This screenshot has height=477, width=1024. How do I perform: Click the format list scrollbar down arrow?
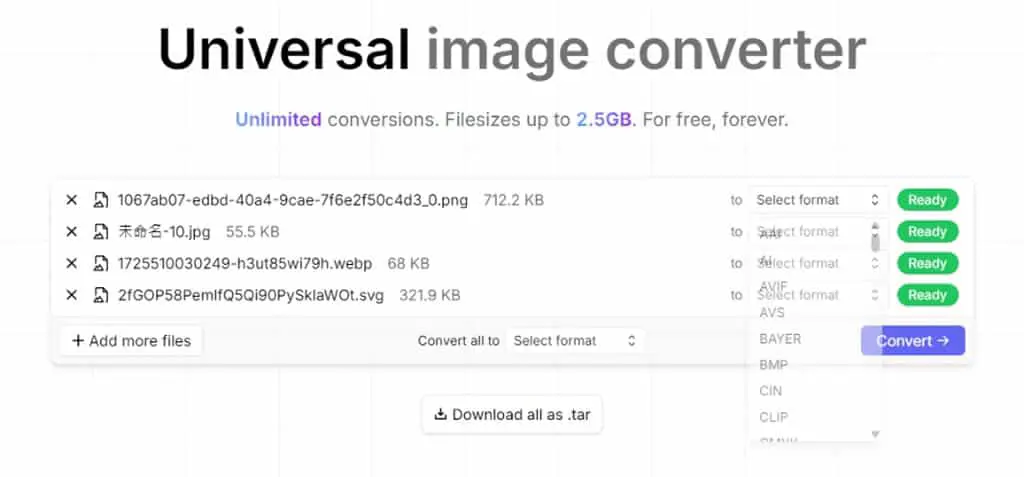coord(876,434)
